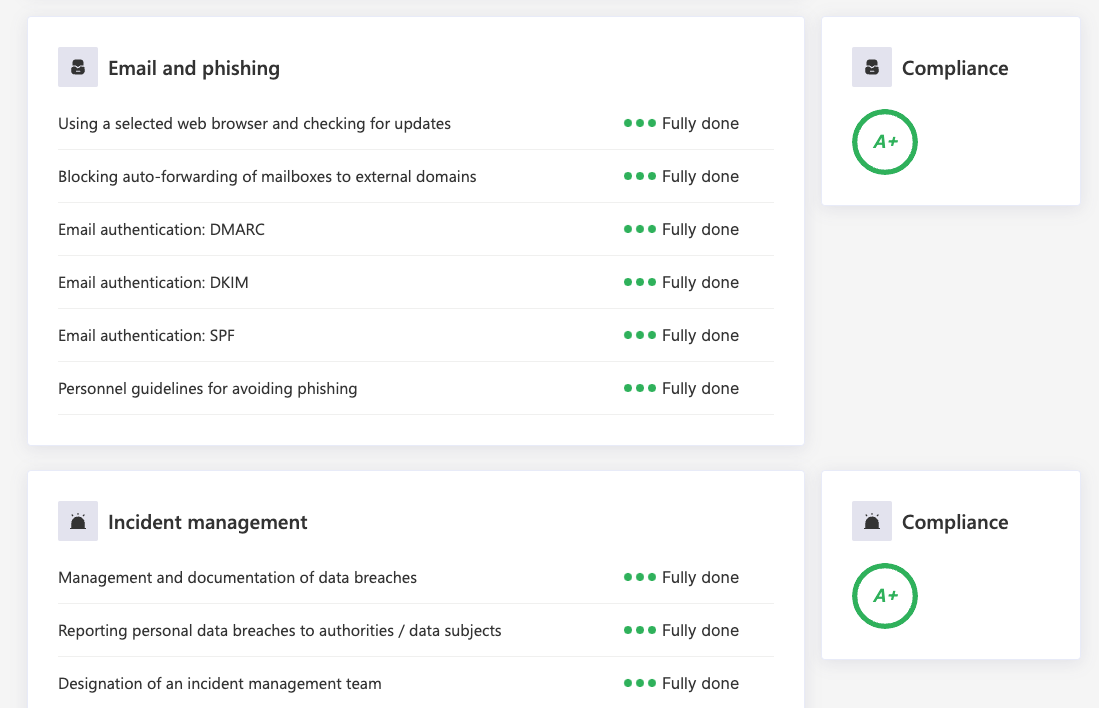Image resolution: width=1099 pixels, height=708 pixels.
Task: Click the Compliance heading in the Incident management row
Action: point(955,522)
